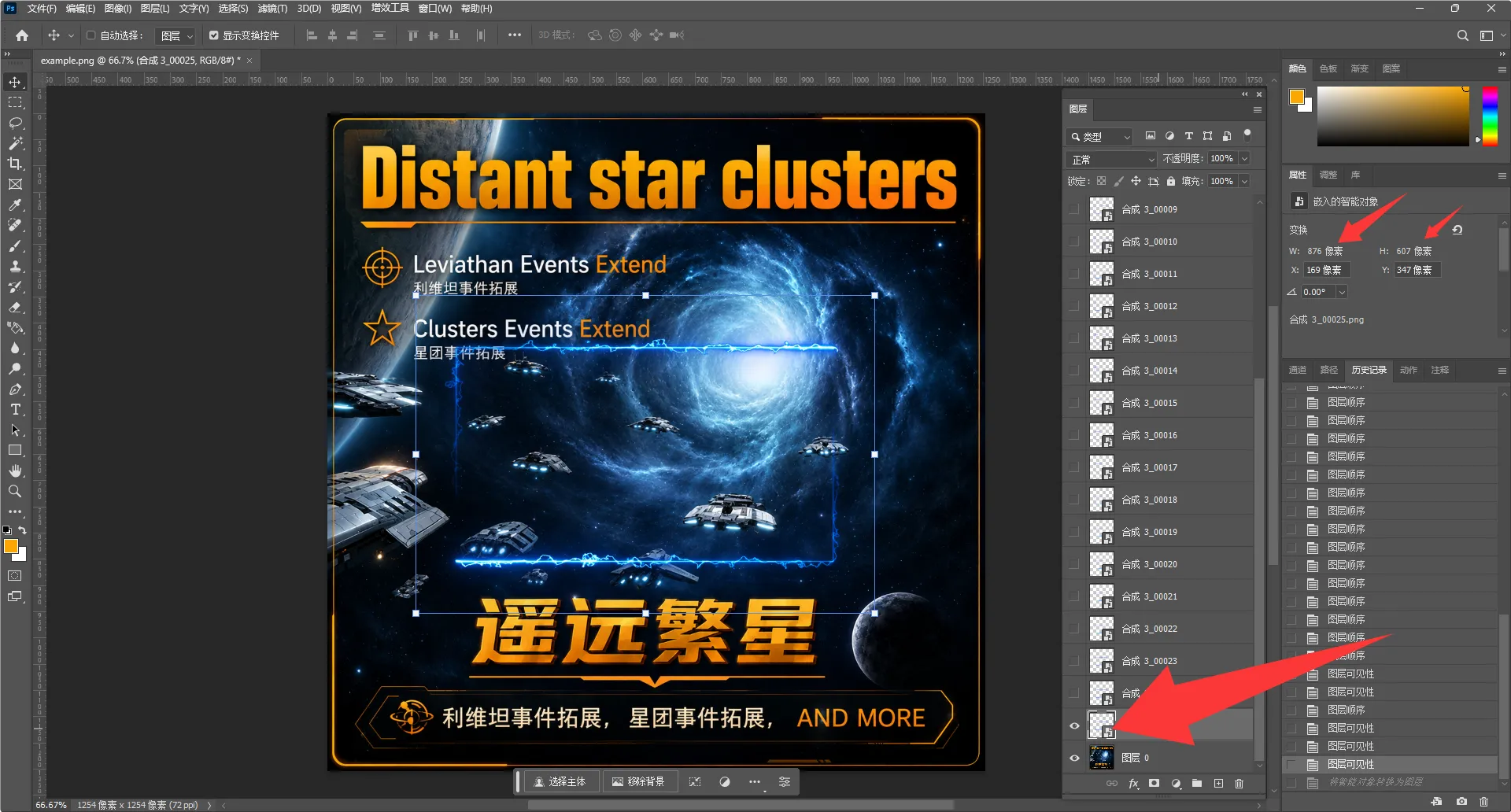Click the 移除背景 button
The width and height of the screenshot is (1511, 812).
639,781
